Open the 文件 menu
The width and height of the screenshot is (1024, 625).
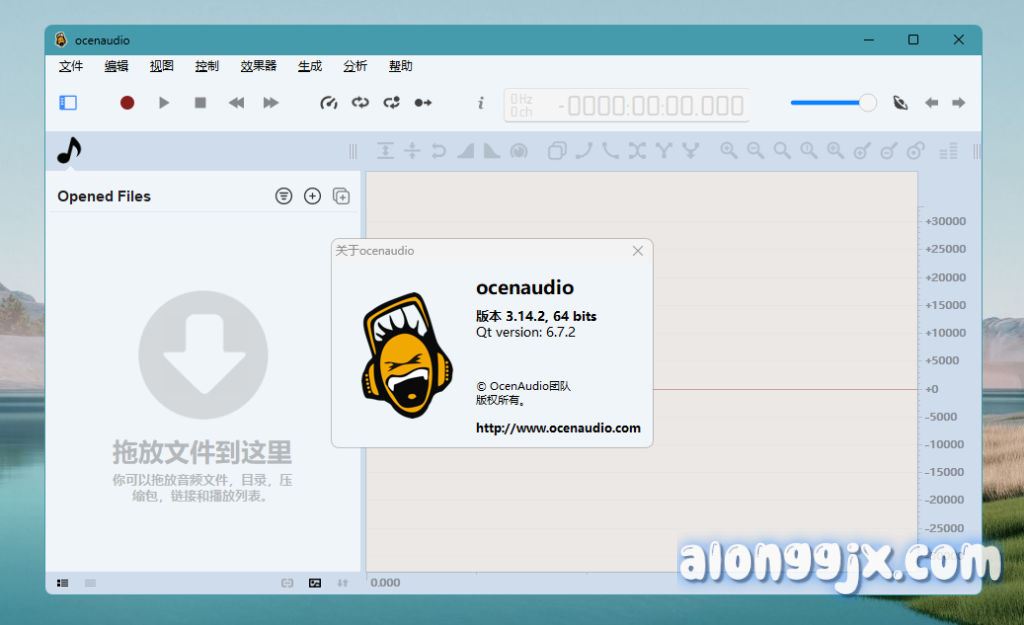[71, 66]
